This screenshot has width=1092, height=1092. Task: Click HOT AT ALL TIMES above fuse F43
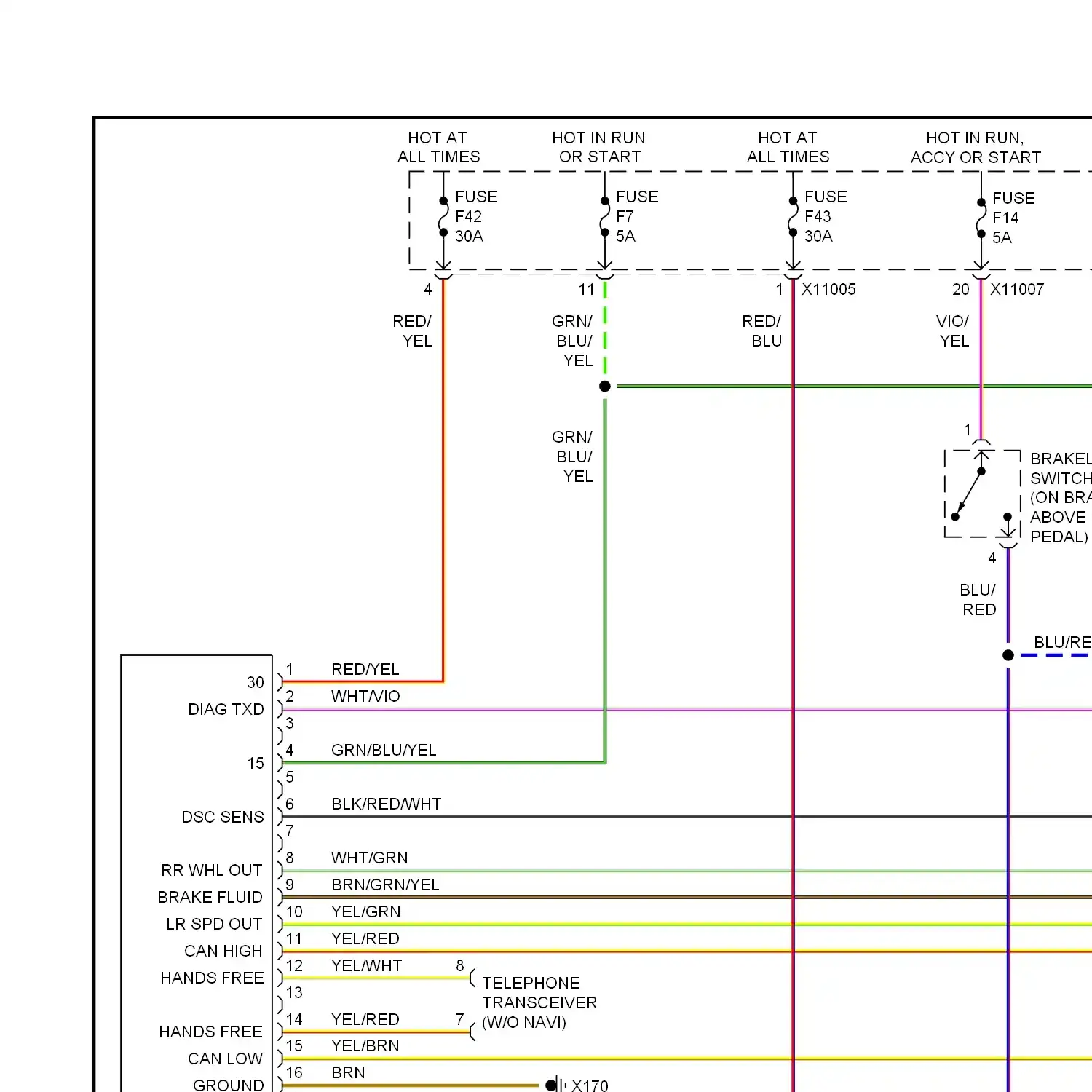coord(788,147)
